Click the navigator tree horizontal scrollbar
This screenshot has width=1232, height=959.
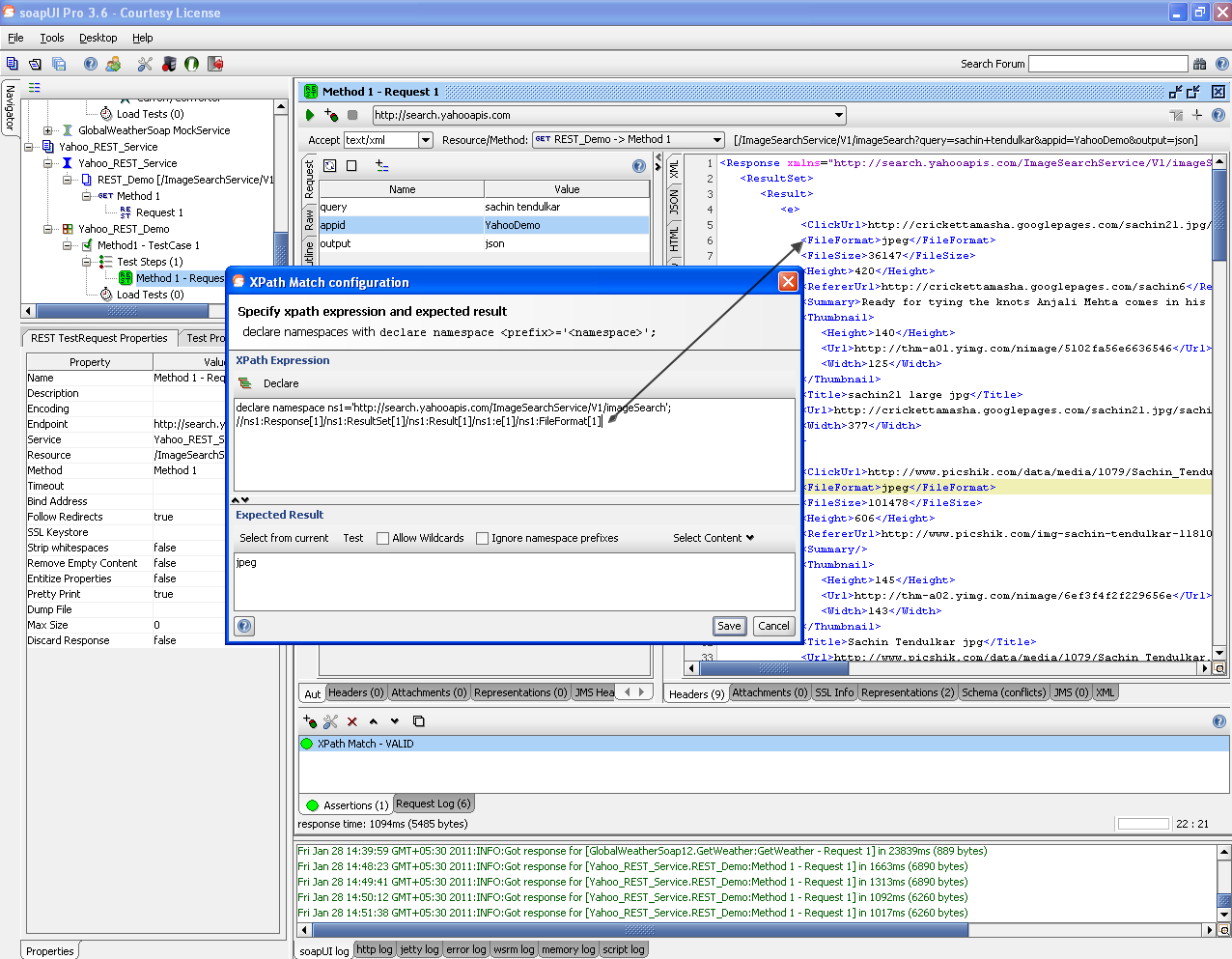click(x=124, y=311)
